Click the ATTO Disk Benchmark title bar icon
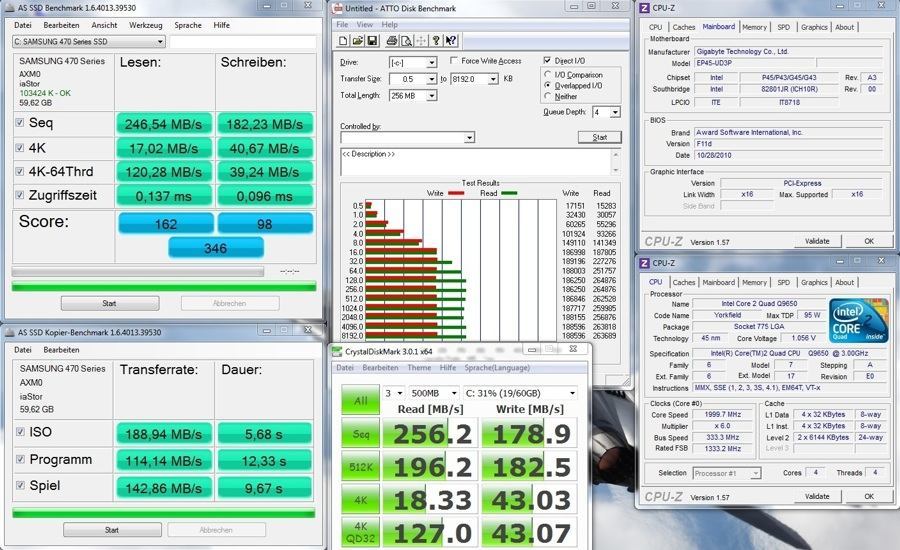900x550 pixels. [x=338, y=8]
